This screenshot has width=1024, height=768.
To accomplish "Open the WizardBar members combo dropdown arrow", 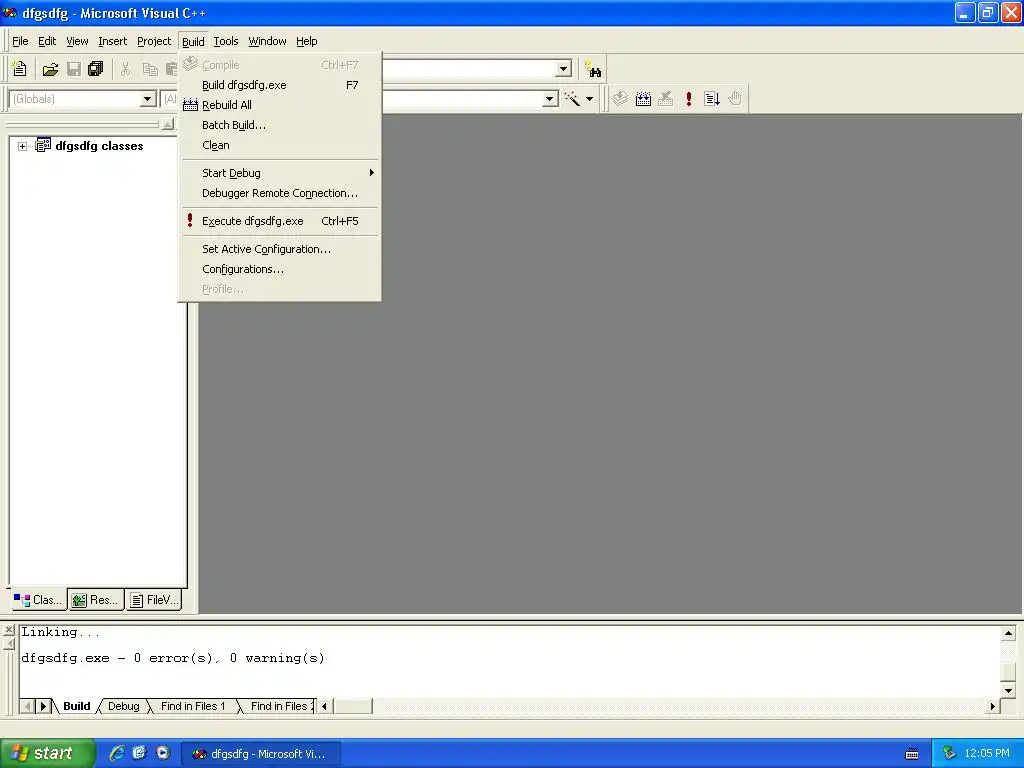I will click(x=550, y=99).
